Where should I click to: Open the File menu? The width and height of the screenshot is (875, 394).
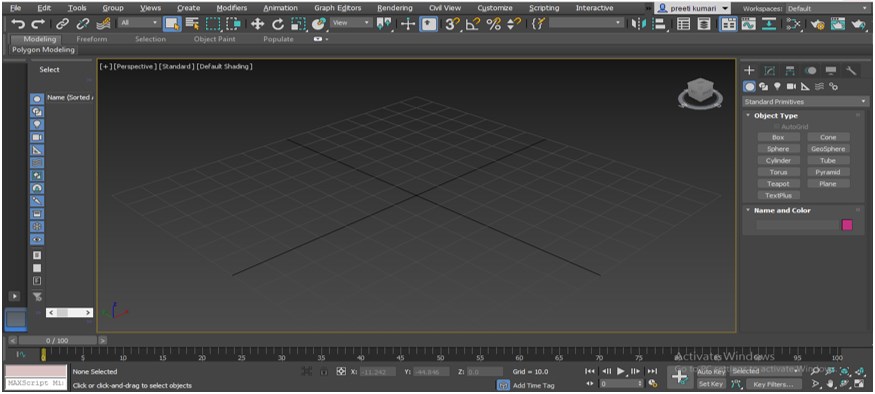click(16, 8)
